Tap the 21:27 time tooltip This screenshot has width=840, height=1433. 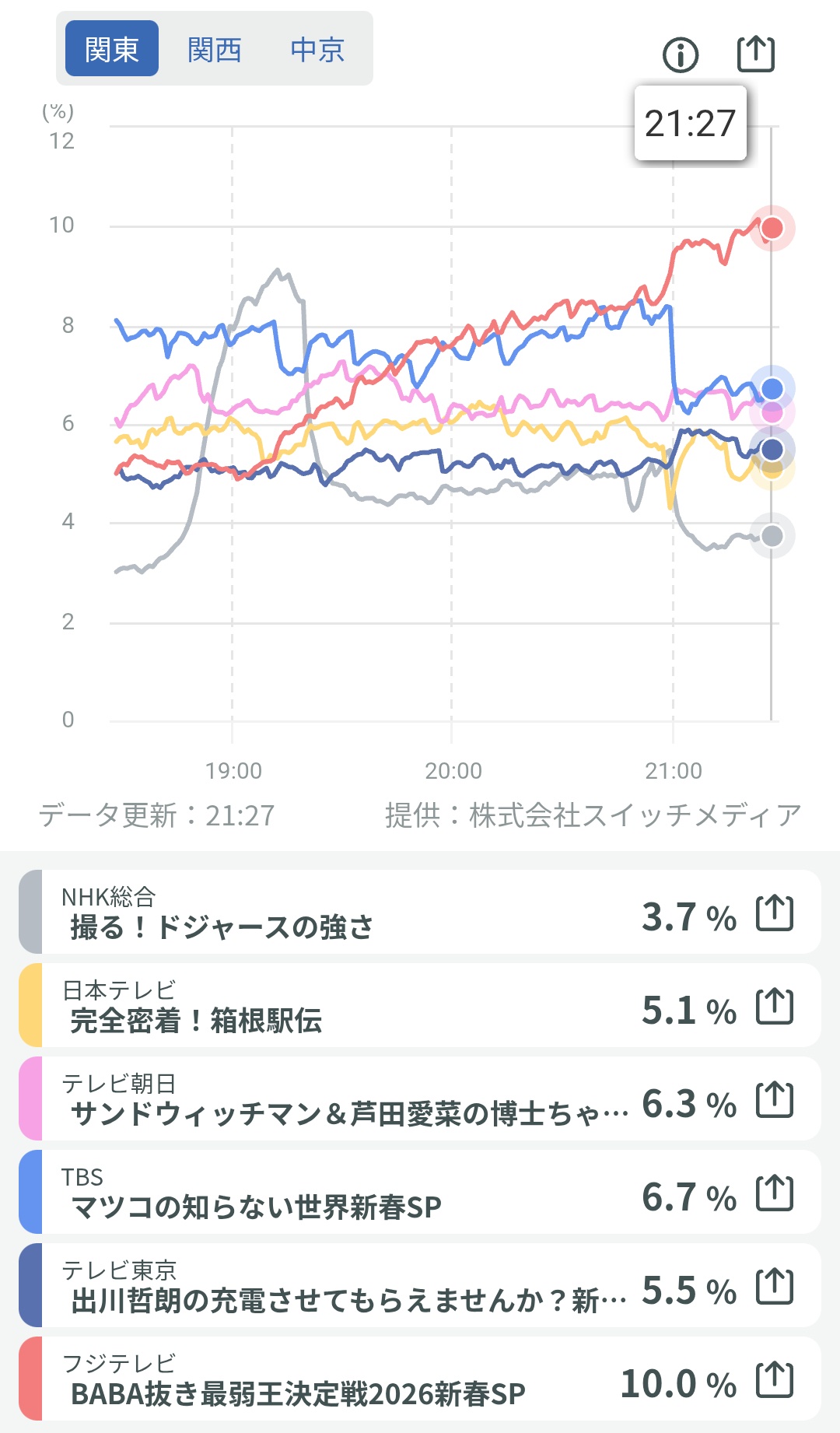[690, 123]
